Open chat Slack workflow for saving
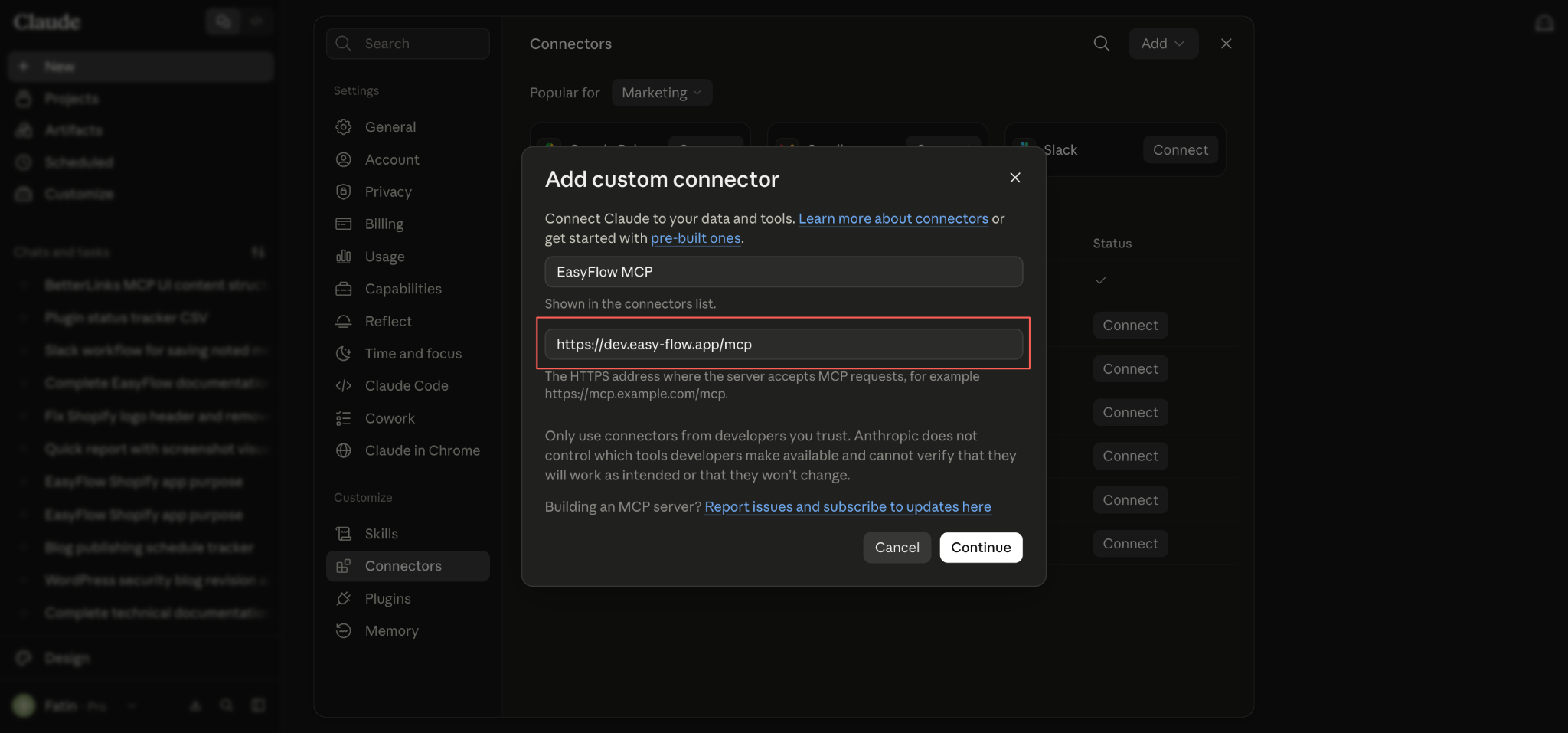Image resolution: width=1568 pixels, height=733 pixels. click(141, 350)
